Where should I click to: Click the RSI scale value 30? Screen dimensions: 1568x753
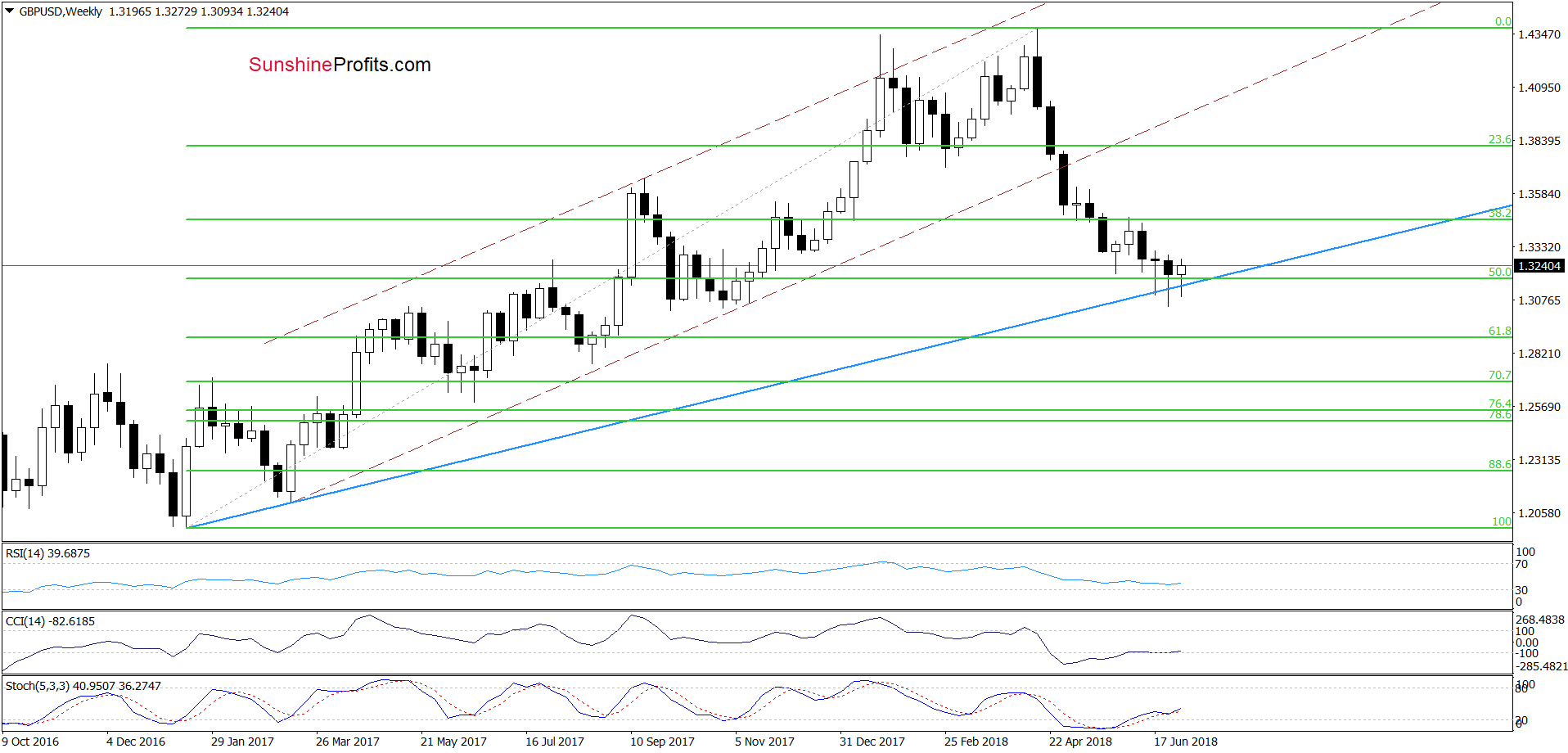point(1521,590)
